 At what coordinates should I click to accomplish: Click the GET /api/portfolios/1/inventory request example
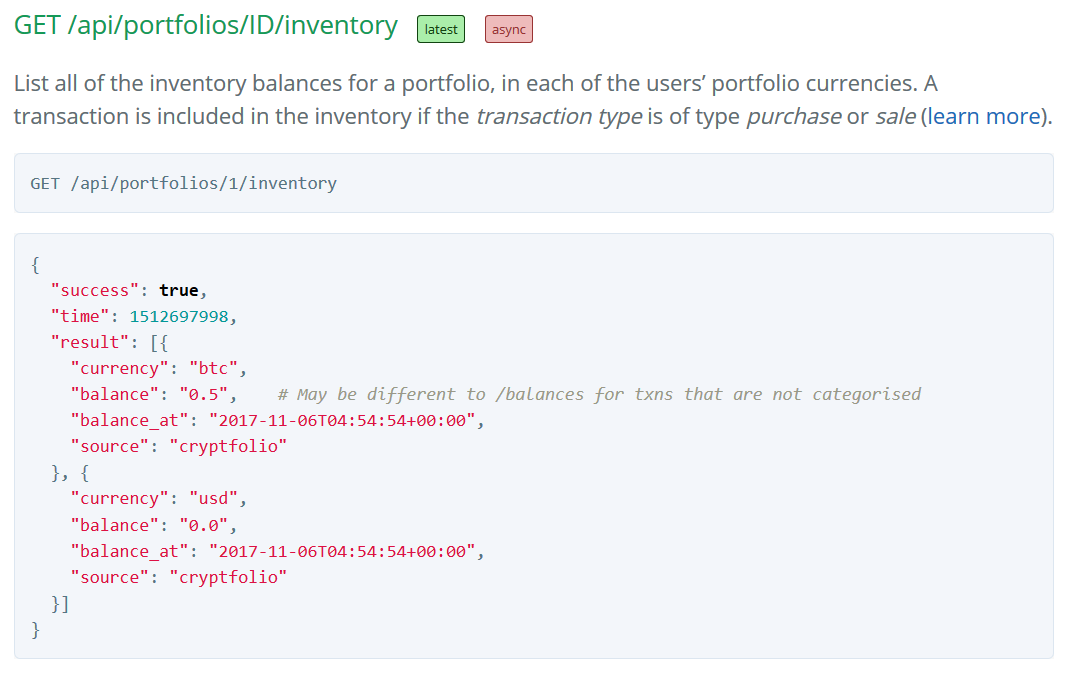pos(184,183)
